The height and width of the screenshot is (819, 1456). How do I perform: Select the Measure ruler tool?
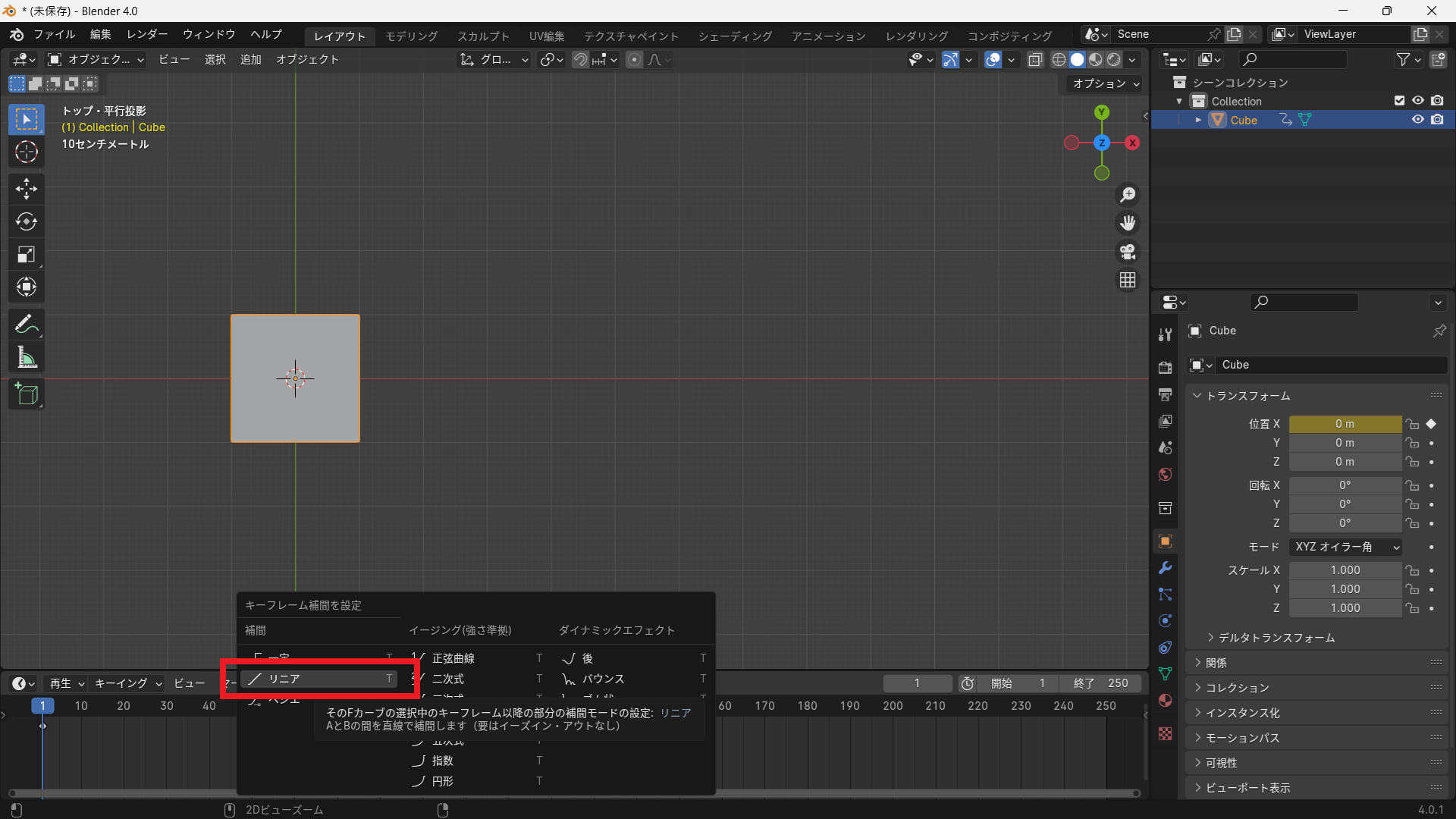27,358
